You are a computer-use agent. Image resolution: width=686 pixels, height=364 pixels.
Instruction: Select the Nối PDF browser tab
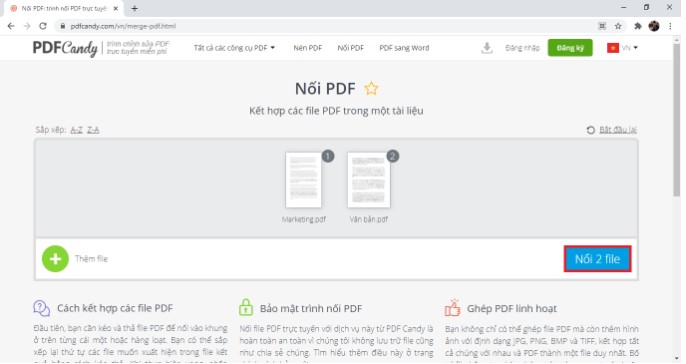pyautogui.click(x=64, y=8)
